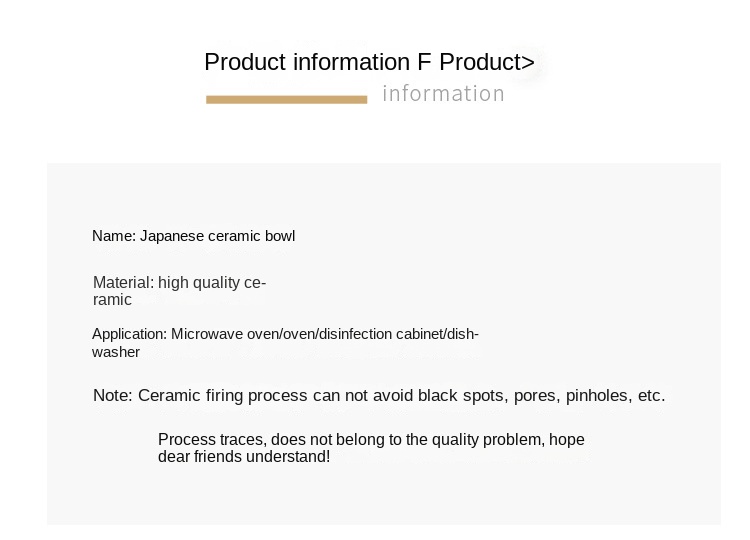
Task: Click the "disinfection" text in the Application line
Action: point(354,334)
